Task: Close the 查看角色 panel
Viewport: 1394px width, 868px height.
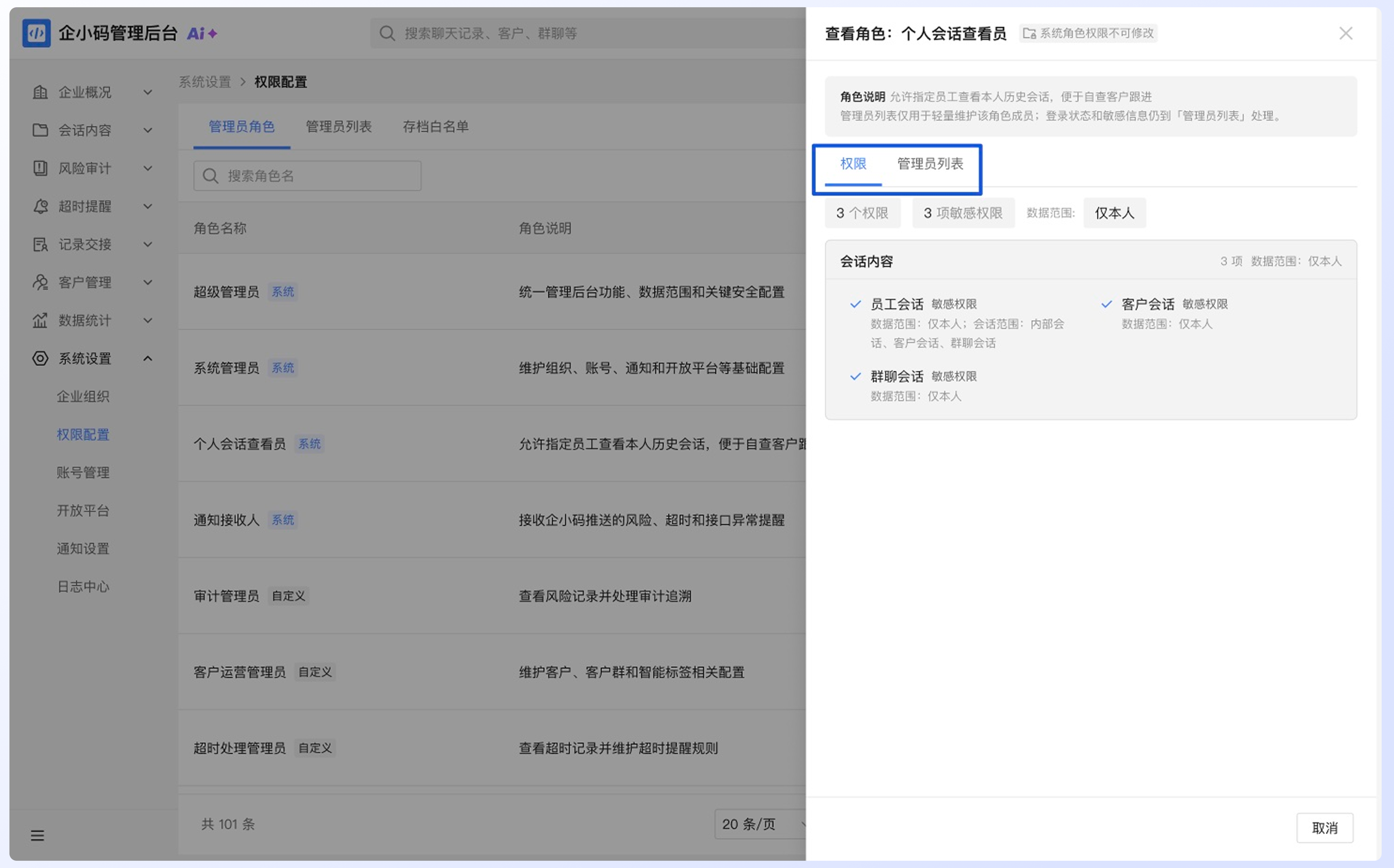Action: click(1345, 33)
